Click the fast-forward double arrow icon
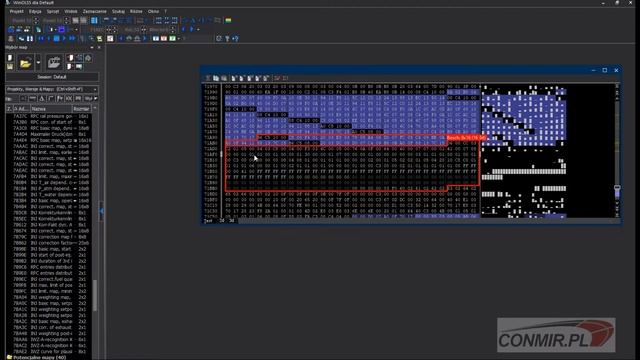 (x=72, y=39)
